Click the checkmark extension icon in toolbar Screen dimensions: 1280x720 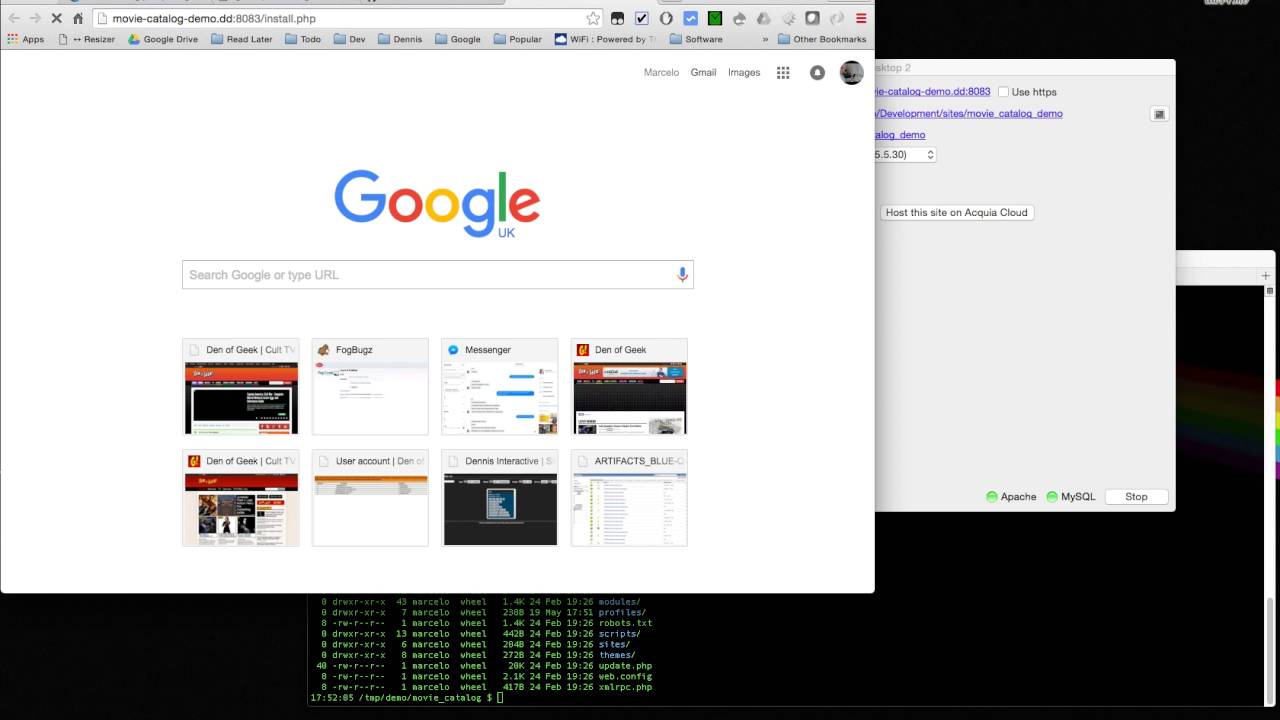[642, 18]
